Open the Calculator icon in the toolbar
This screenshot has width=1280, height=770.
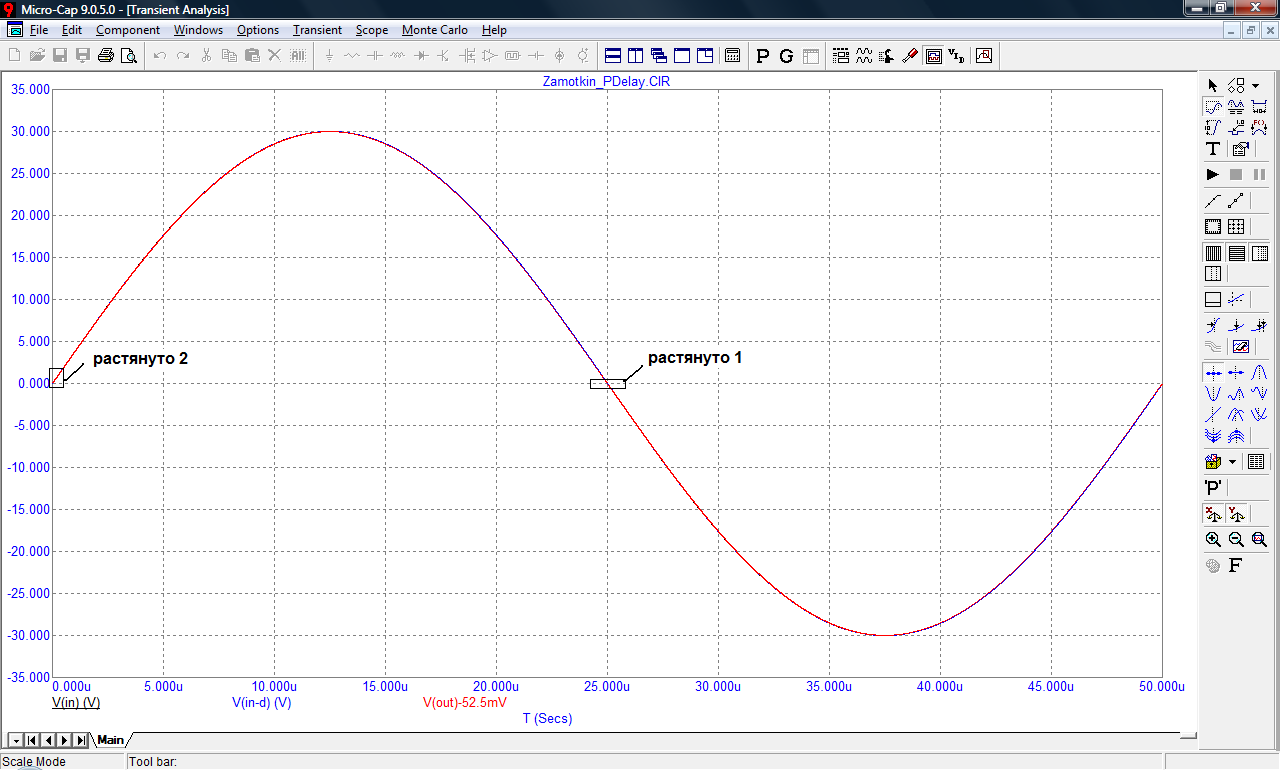tap(732, 56)
